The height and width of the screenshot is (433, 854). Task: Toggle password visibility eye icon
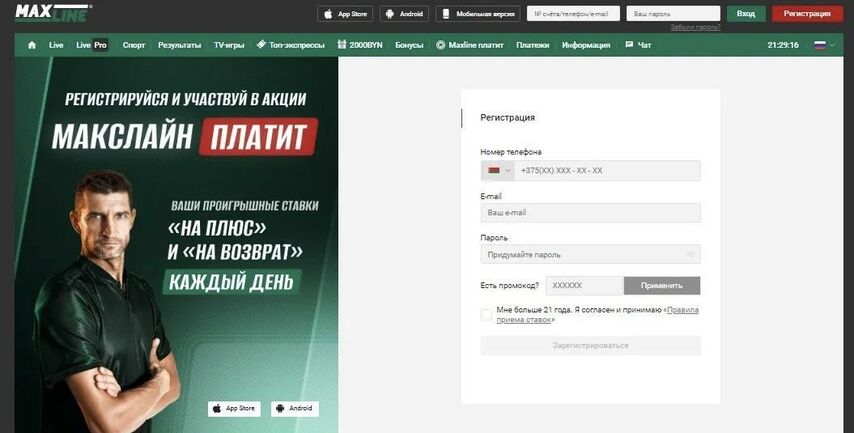click(691, 254)
